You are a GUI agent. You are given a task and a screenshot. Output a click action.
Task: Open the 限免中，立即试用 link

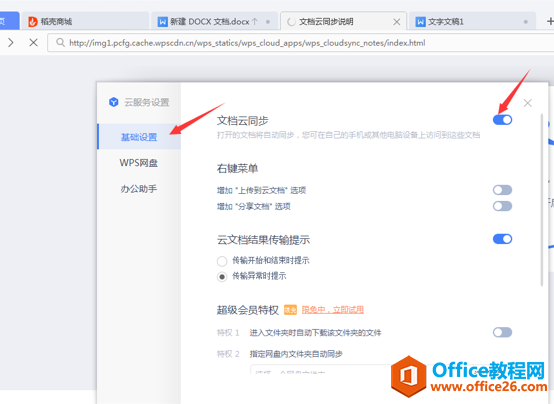pyautogui.click(x=332, y=310)
